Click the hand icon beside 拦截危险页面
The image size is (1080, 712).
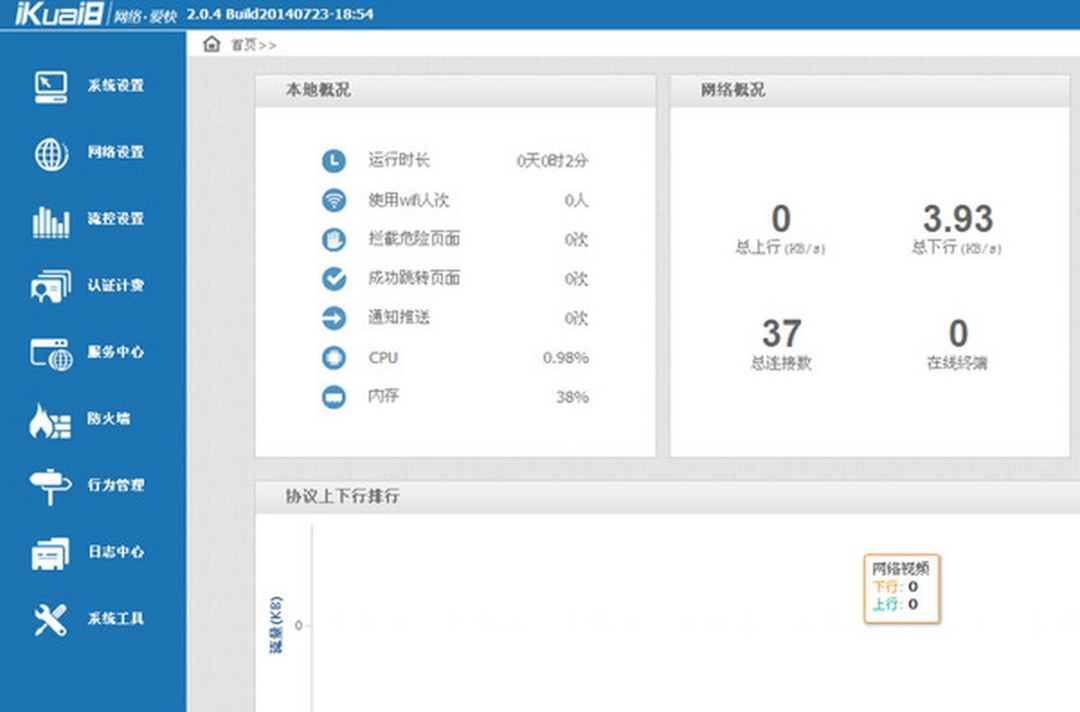(x=332, y=239)
